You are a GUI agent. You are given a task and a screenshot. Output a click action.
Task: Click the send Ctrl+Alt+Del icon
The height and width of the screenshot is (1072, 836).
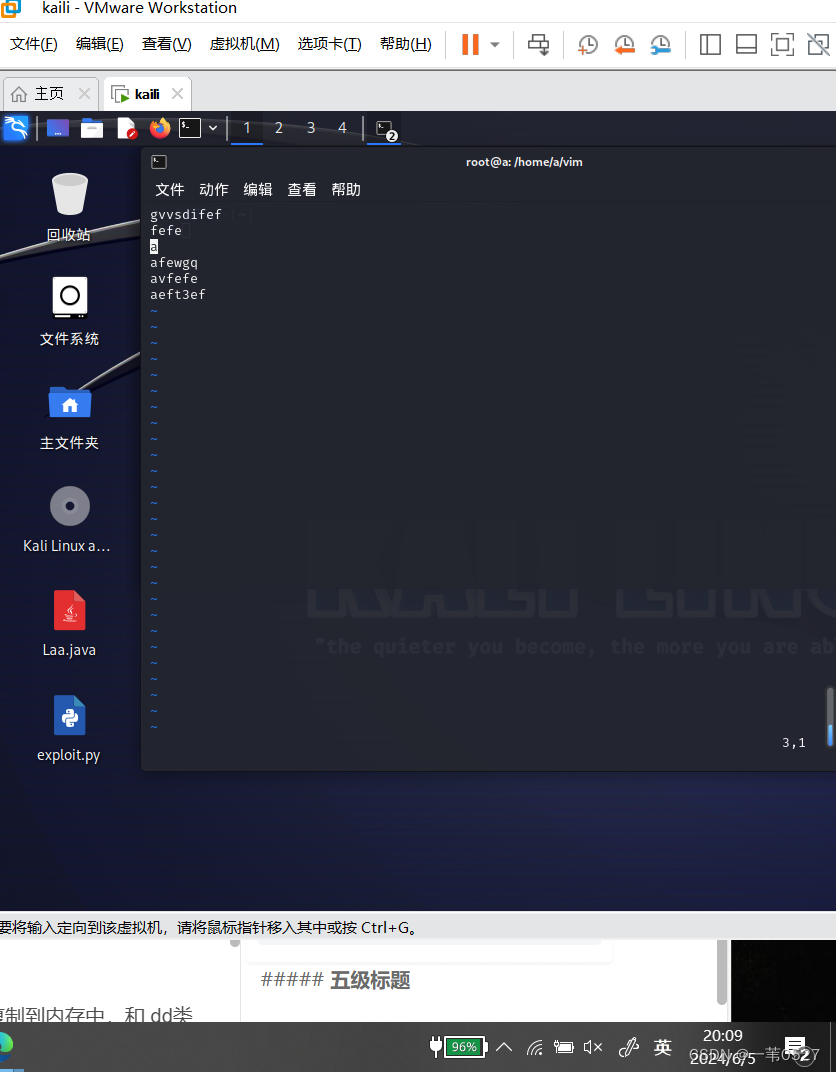pos(539,45)
